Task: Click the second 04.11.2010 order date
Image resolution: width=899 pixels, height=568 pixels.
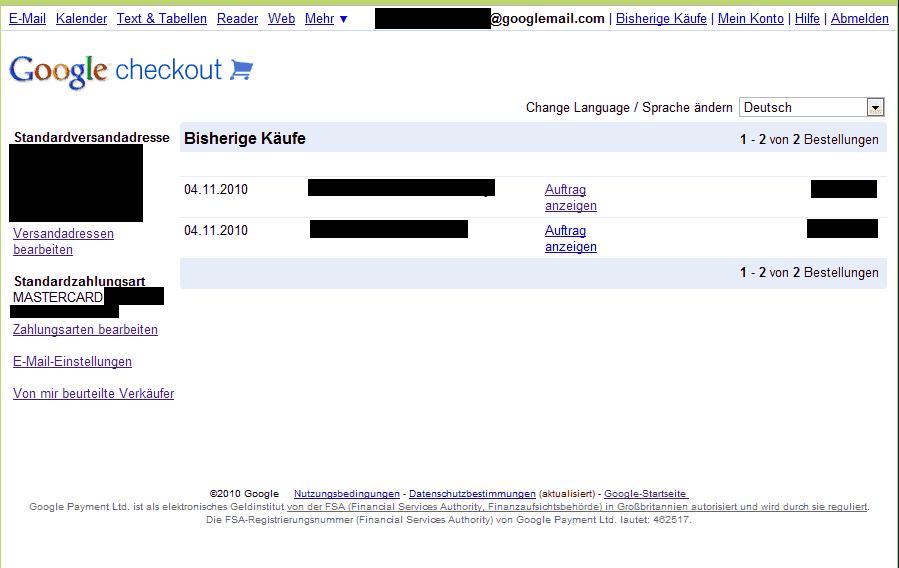Action: 216,231
